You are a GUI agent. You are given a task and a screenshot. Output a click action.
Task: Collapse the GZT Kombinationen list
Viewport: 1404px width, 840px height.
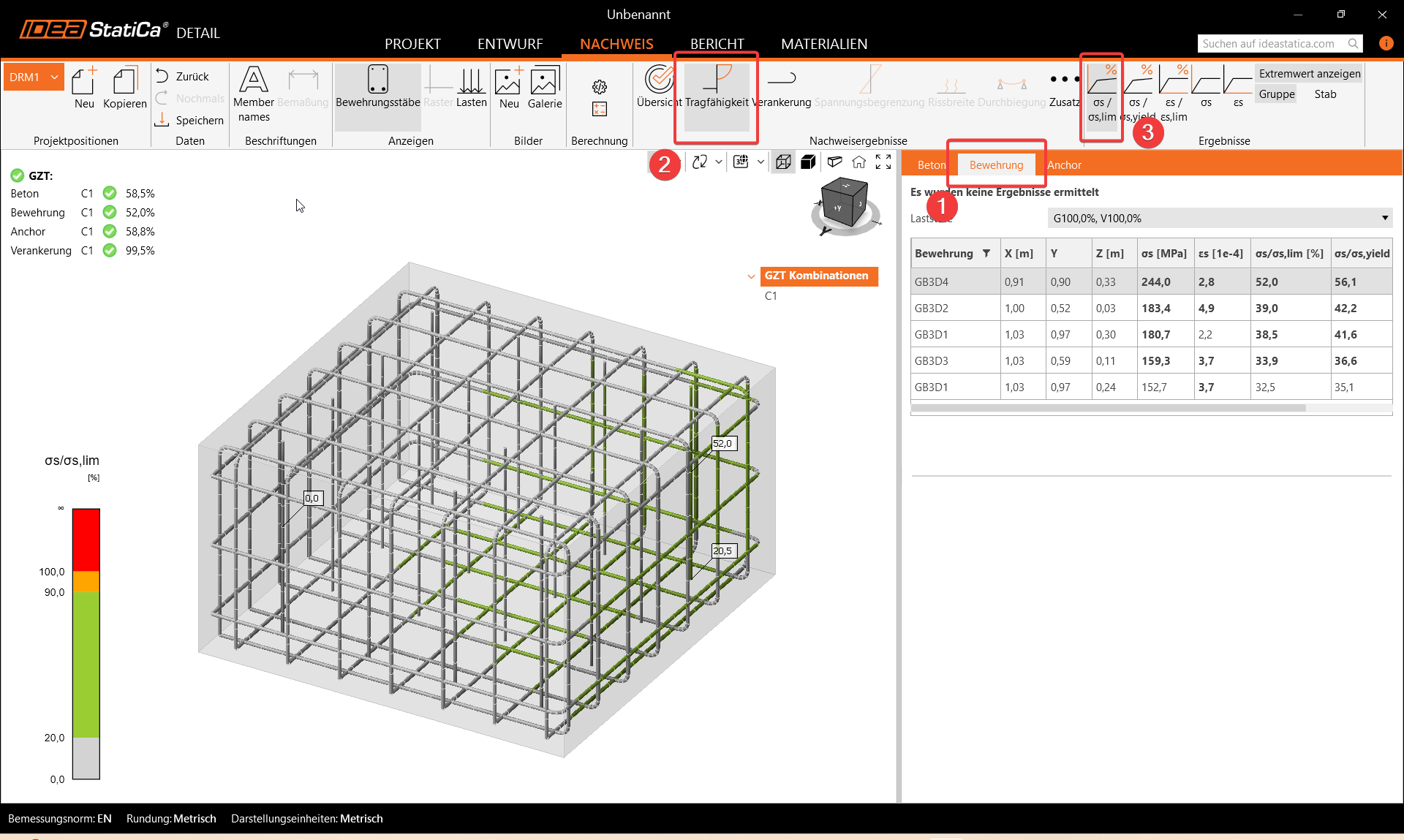coord(751,276)
